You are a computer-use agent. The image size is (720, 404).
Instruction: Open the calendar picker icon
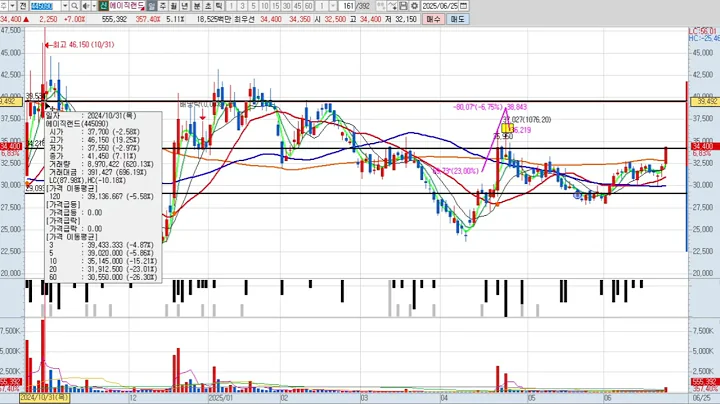(x=464, y=6)
